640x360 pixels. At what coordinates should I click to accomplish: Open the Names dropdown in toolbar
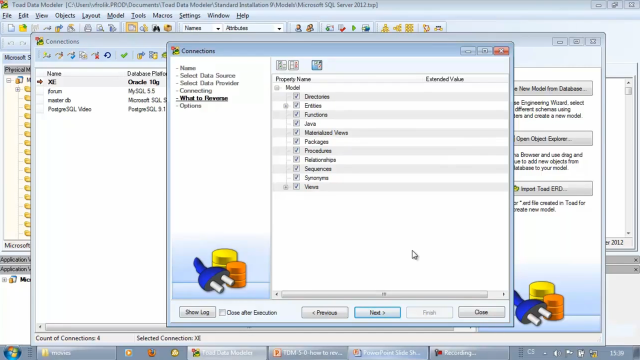tap(218, 28)
